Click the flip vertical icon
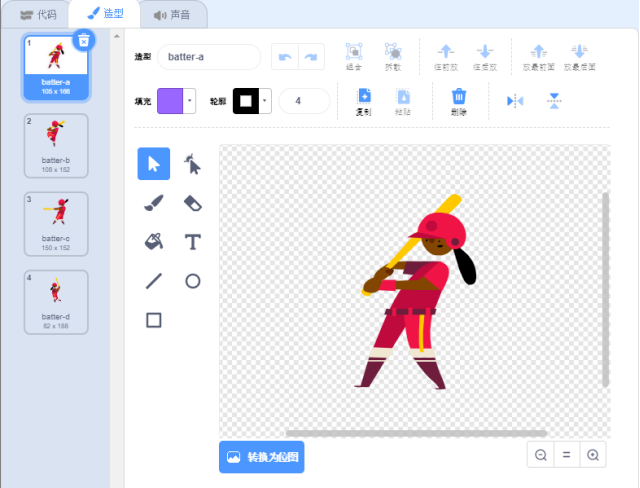Viewport: 640px width, 488px height. [x=554, y=101]
